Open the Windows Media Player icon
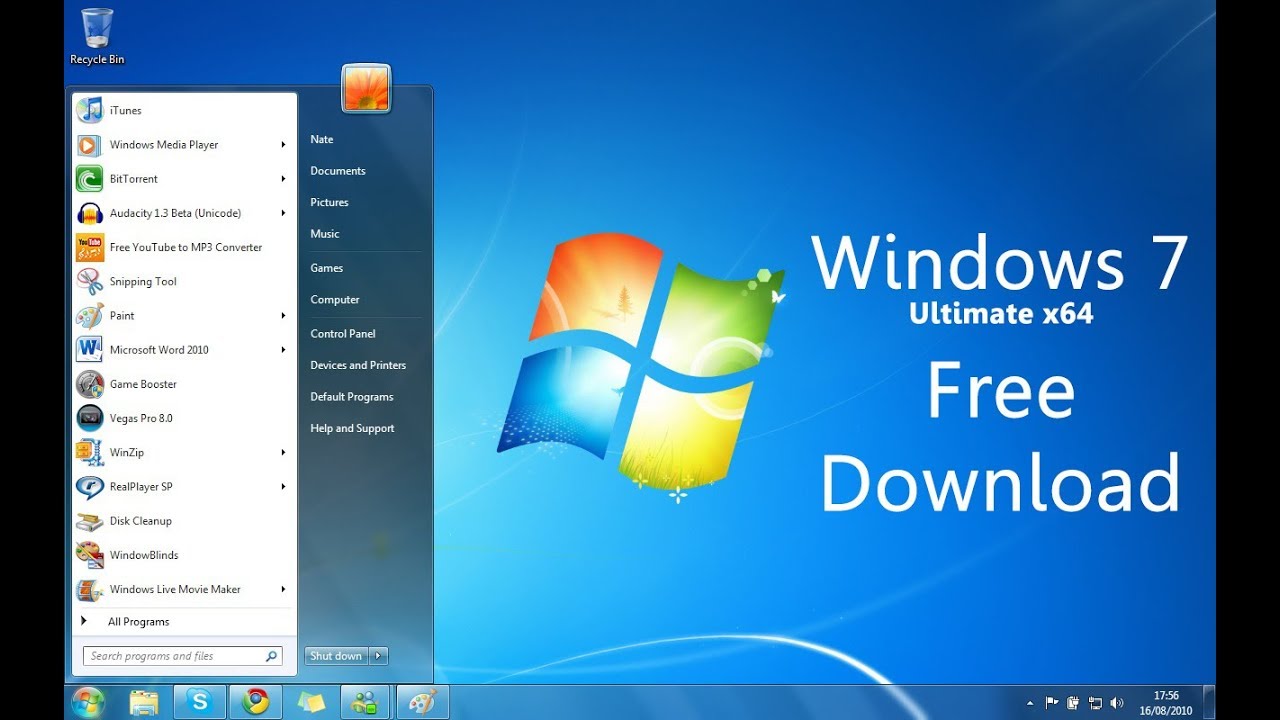Image resolution: width=1280 pixels, height=720 pixels. [90, 145]
